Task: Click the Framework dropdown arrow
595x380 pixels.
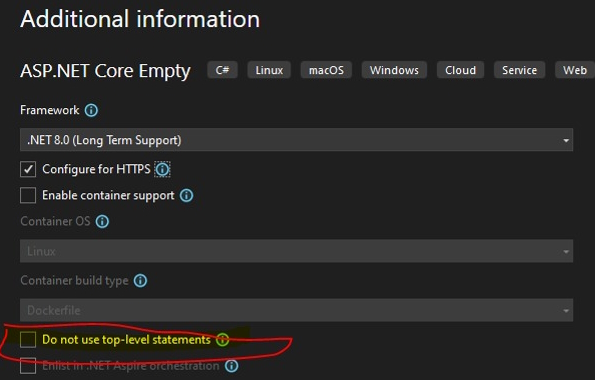Action: click(x=566, y=140)
